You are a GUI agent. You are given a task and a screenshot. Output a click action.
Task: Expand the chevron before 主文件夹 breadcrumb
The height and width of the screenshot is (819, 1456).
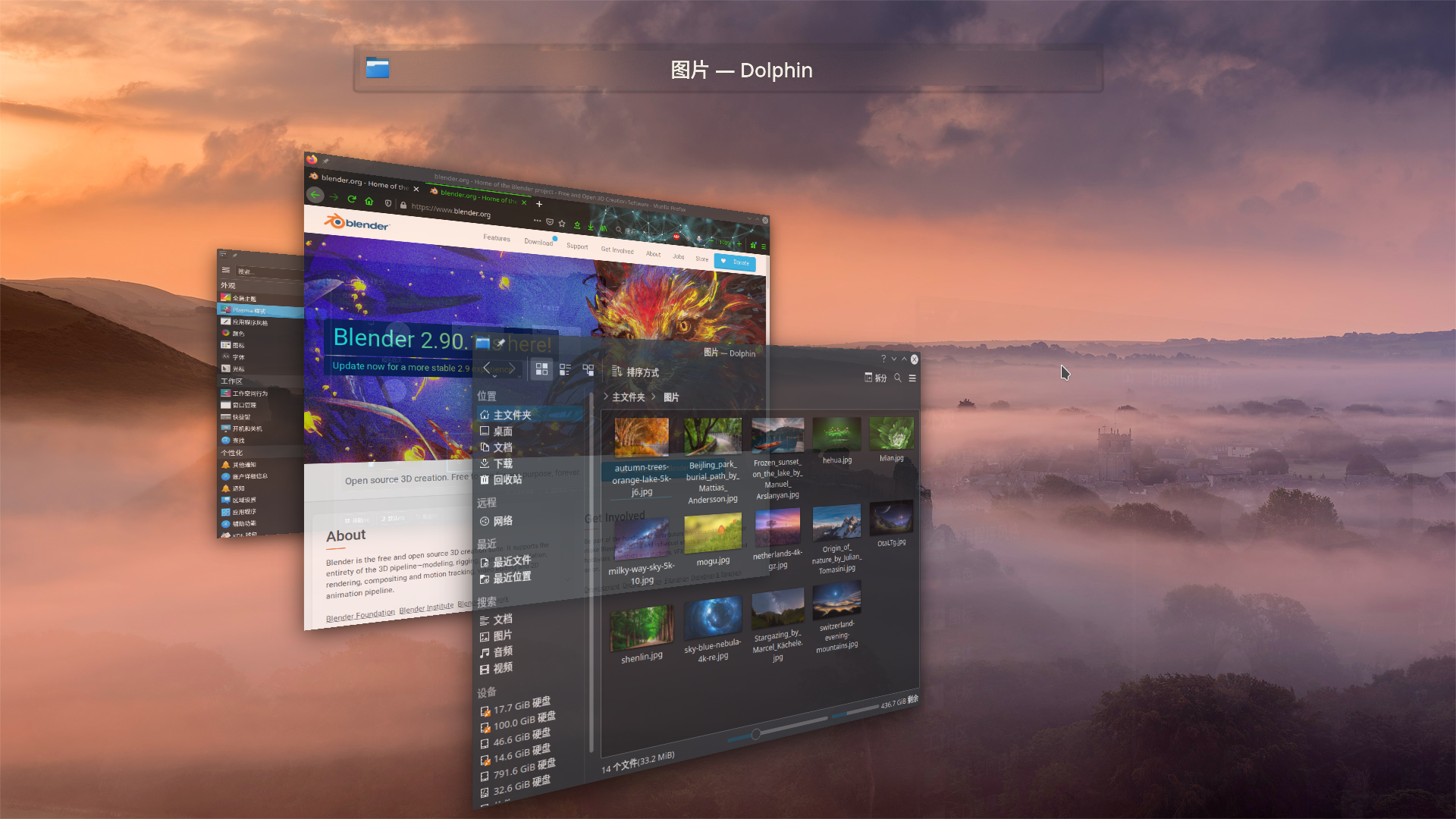click(x=606, y=397)
